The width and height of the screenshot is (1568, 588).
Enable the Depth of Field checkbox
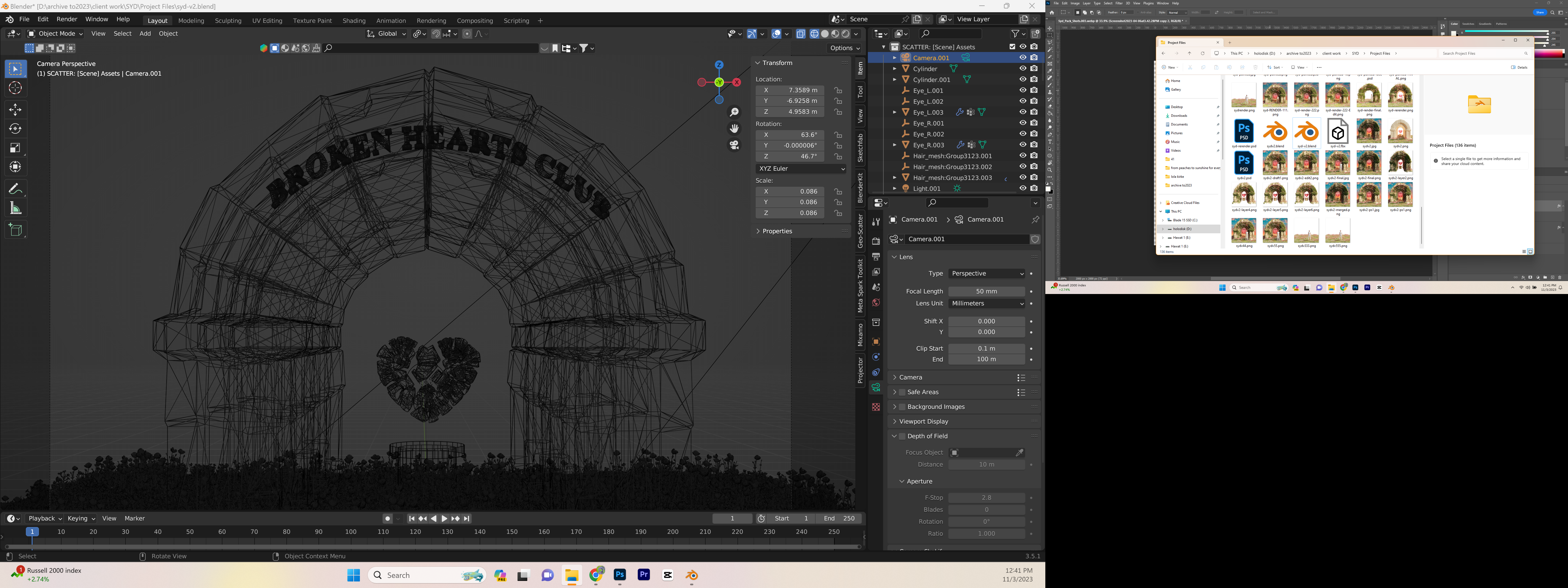902,436
